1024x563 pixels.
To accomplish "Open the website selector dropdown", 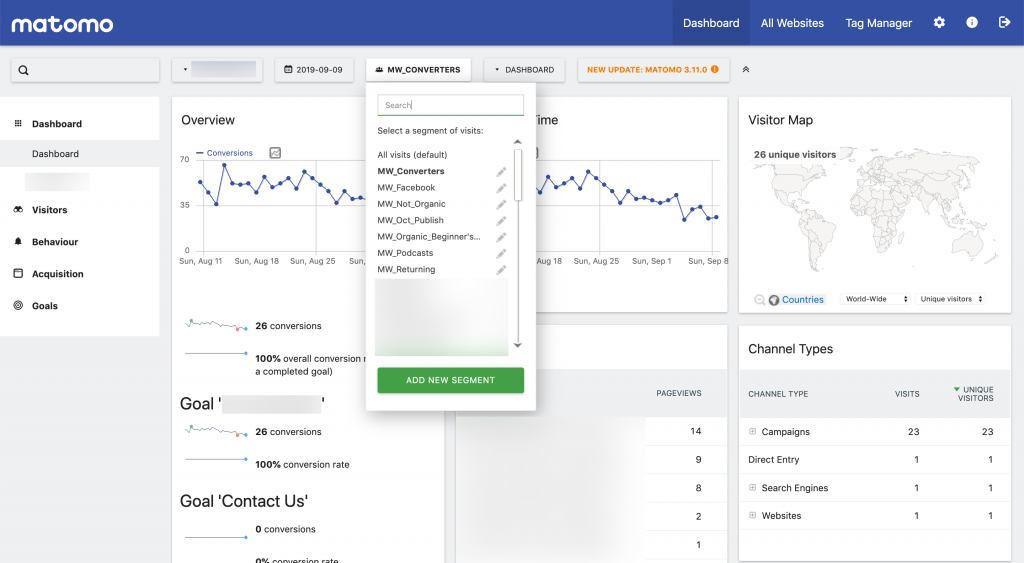I will pos(217,70).
